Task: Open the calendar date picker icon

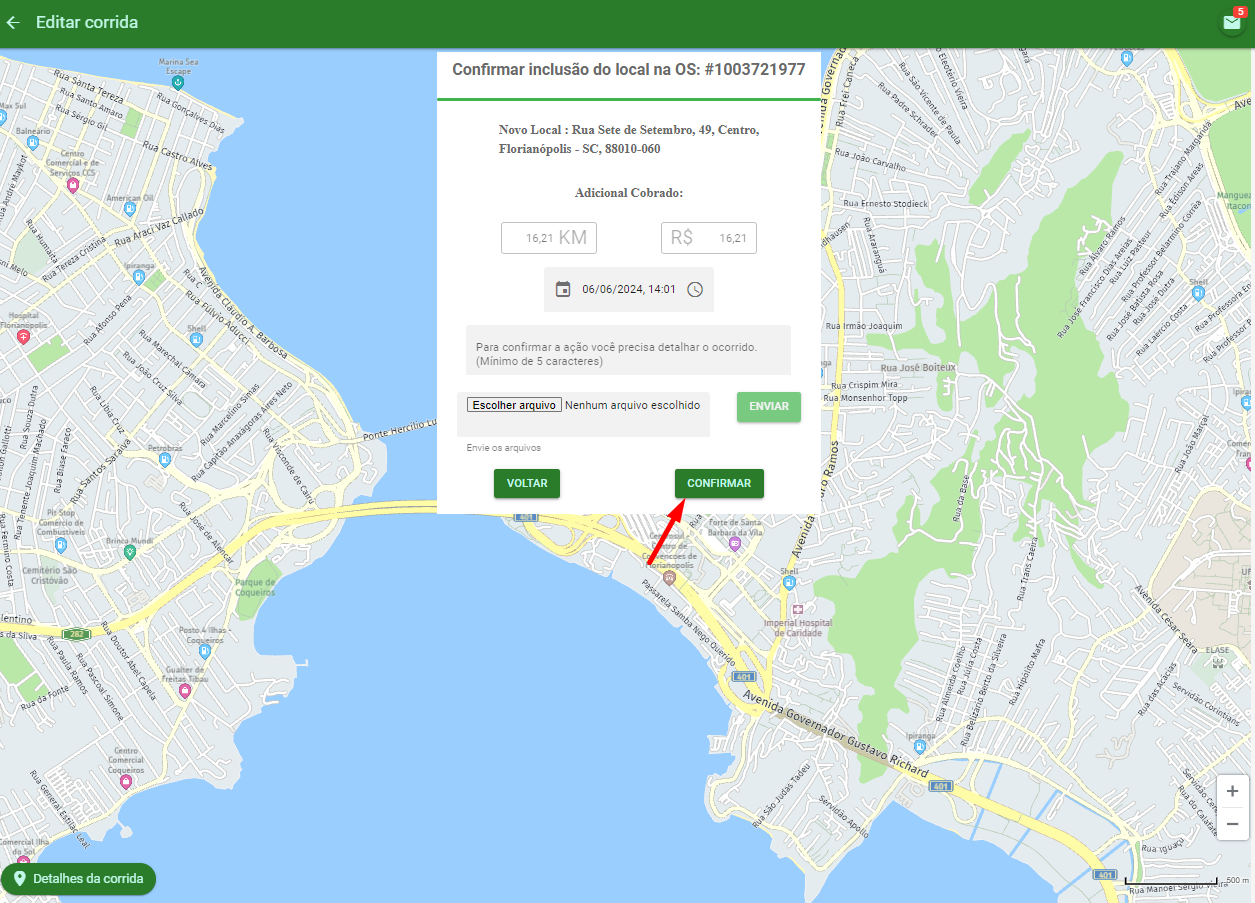Action: (x=563, y=290)
